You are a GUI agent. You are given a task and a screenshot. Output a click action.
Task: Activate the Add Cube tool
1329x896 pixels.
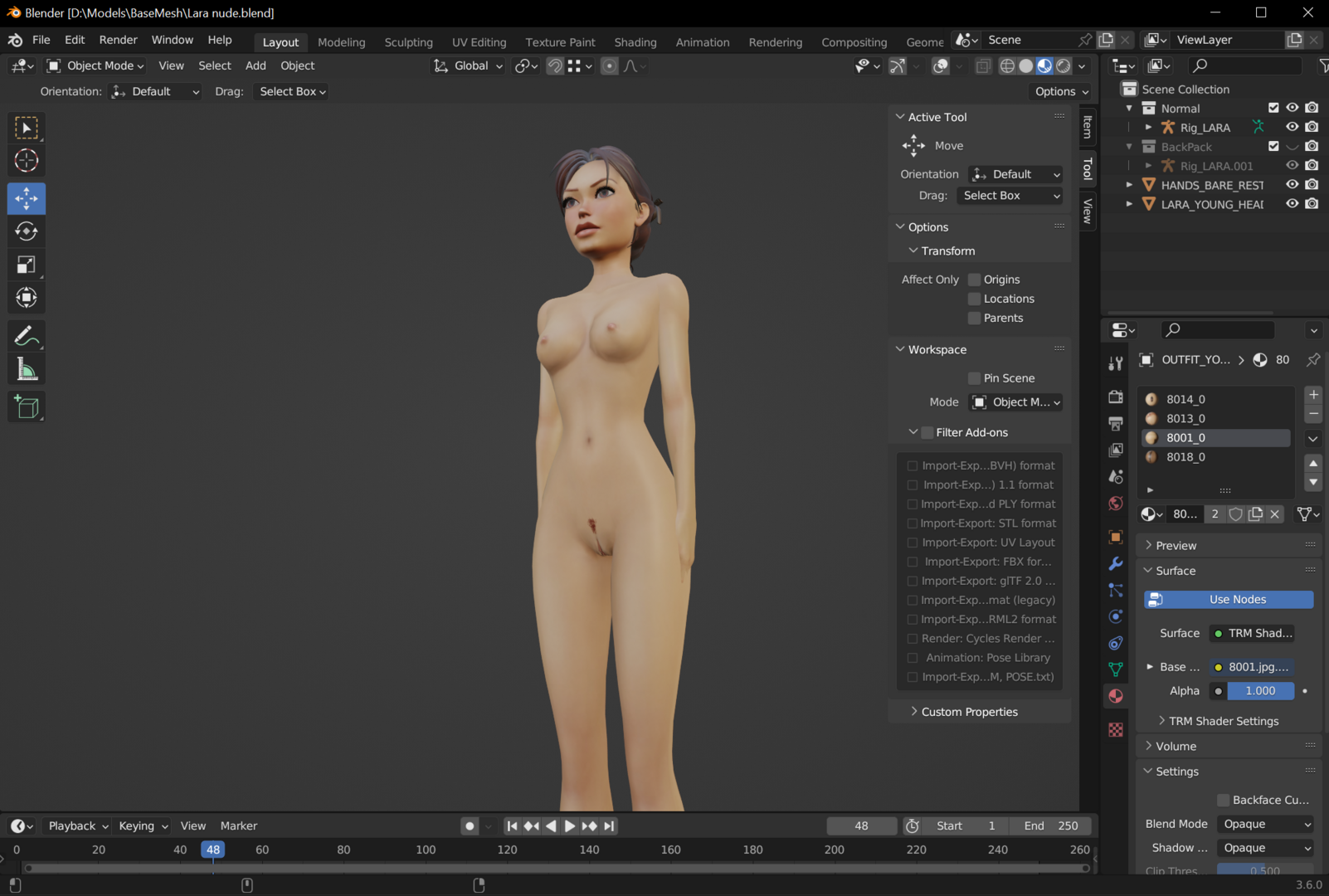27,407
